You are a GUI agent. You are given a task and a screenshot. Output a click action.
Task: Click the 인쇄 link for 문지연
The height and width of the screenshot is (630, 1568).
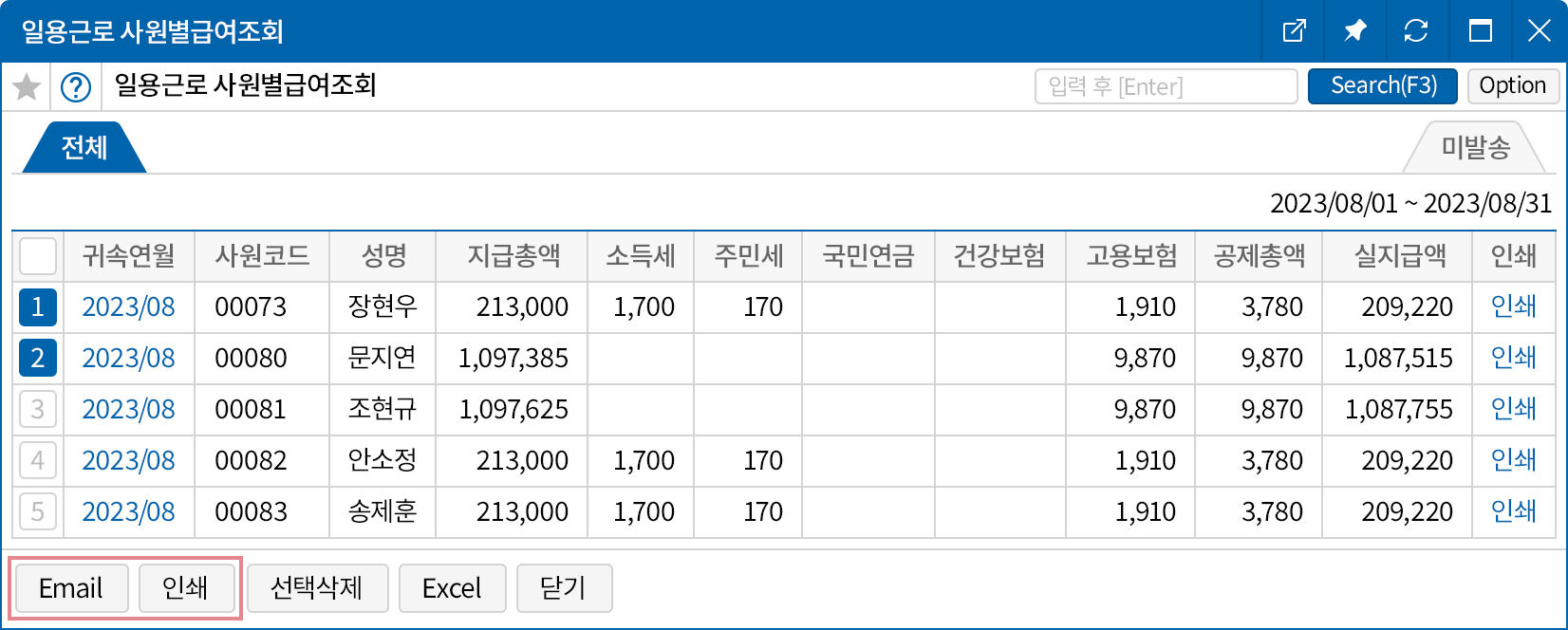coord(1513,358)
